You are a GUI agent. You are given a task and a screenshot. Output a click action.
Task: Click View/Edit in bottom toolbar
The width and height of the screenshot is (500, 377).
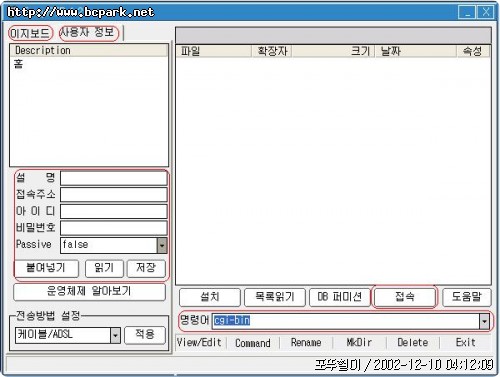199,343
